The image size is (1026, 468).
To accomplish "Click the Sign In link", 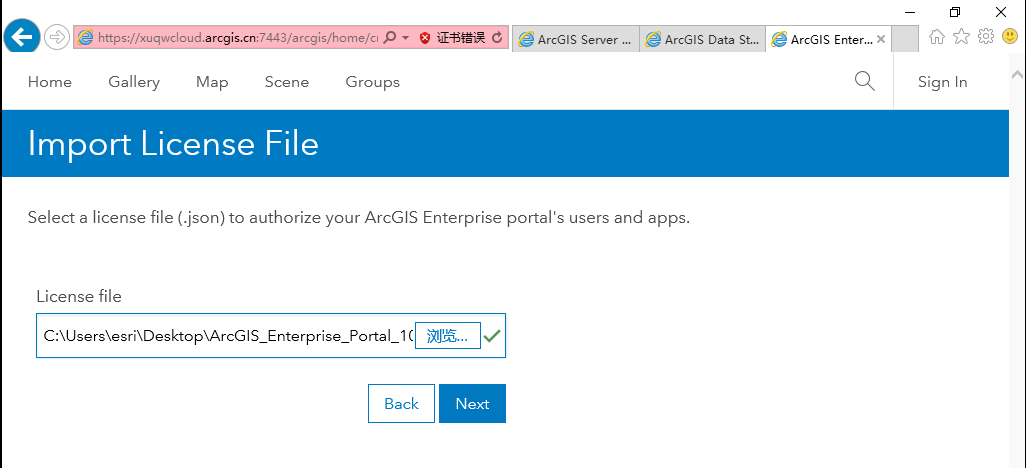I will coord(942,82).
